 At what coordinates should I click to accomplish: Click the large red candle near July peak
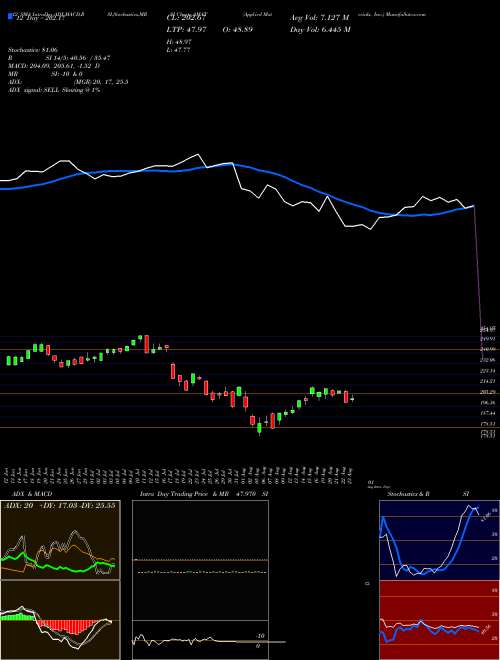(146, 344)
